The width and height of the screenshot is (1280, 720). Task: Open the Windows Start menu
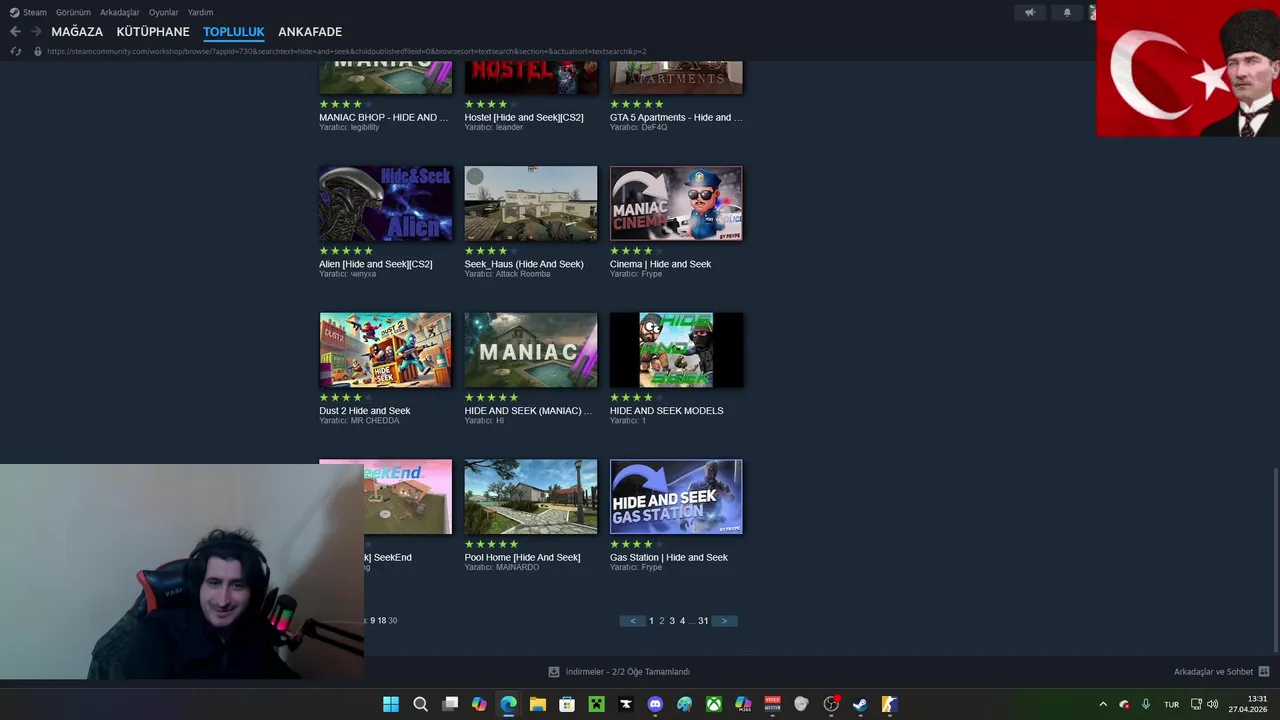tap(391, 704)
